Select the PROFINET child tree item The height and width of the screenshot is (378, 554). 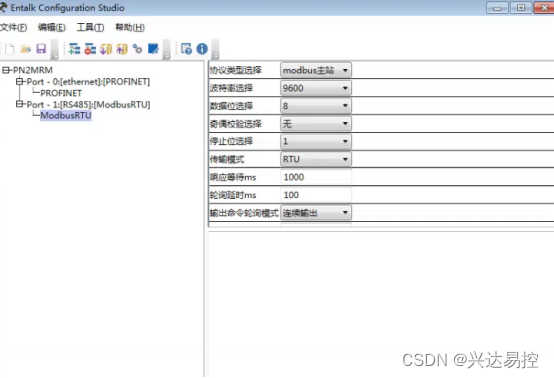coord(61,93)
